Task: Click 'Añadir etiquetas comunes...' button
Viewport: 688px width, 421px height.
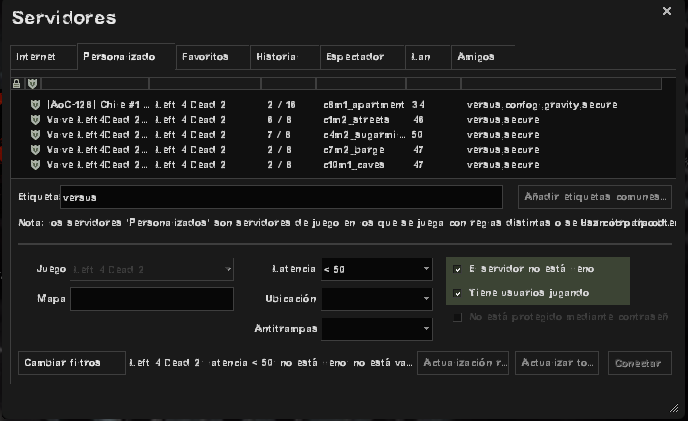Action: click(x=595, y=197)
